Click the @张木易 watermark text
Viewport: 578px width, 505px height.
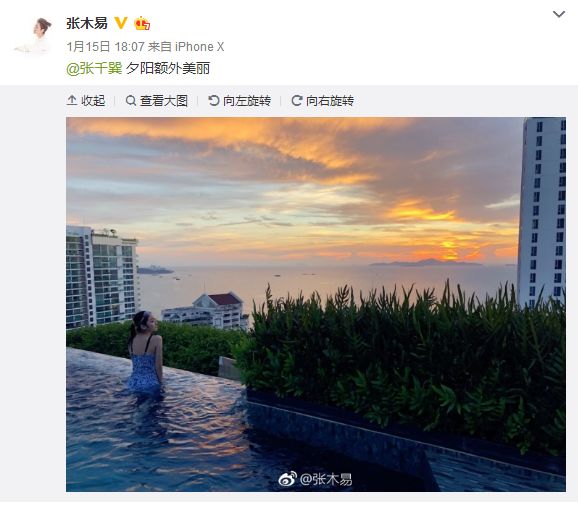click(x=326, y=479)
